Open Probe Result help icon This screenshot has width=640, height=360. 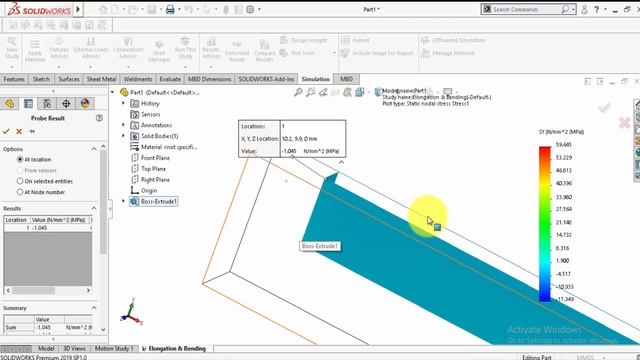tap(99, 118)
